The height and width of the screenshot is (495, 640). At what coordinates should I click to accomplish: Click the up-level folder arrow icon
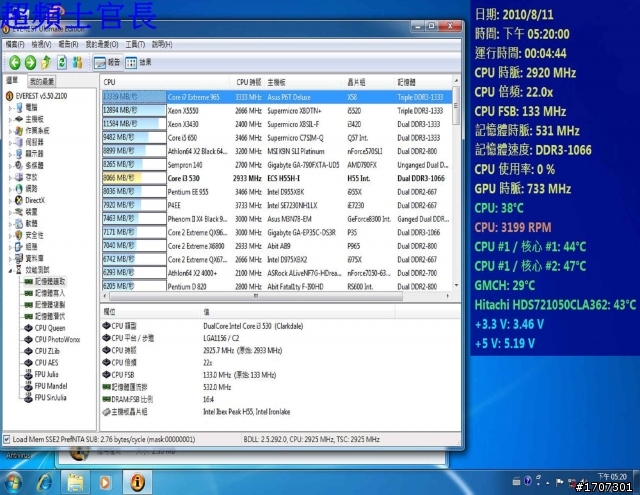coord(46,62)
